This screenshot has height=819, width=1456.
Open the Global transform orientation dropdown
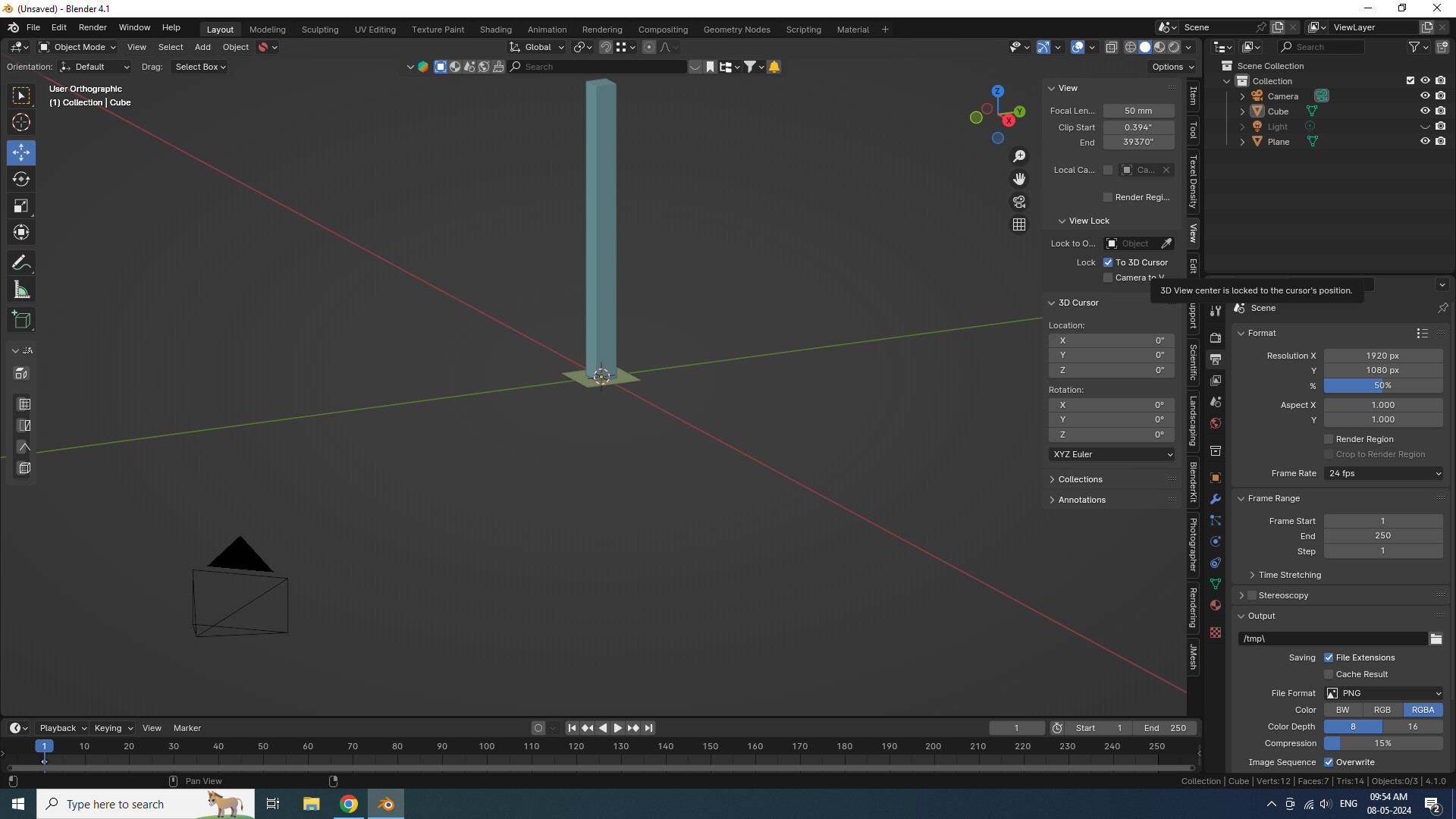536,47
